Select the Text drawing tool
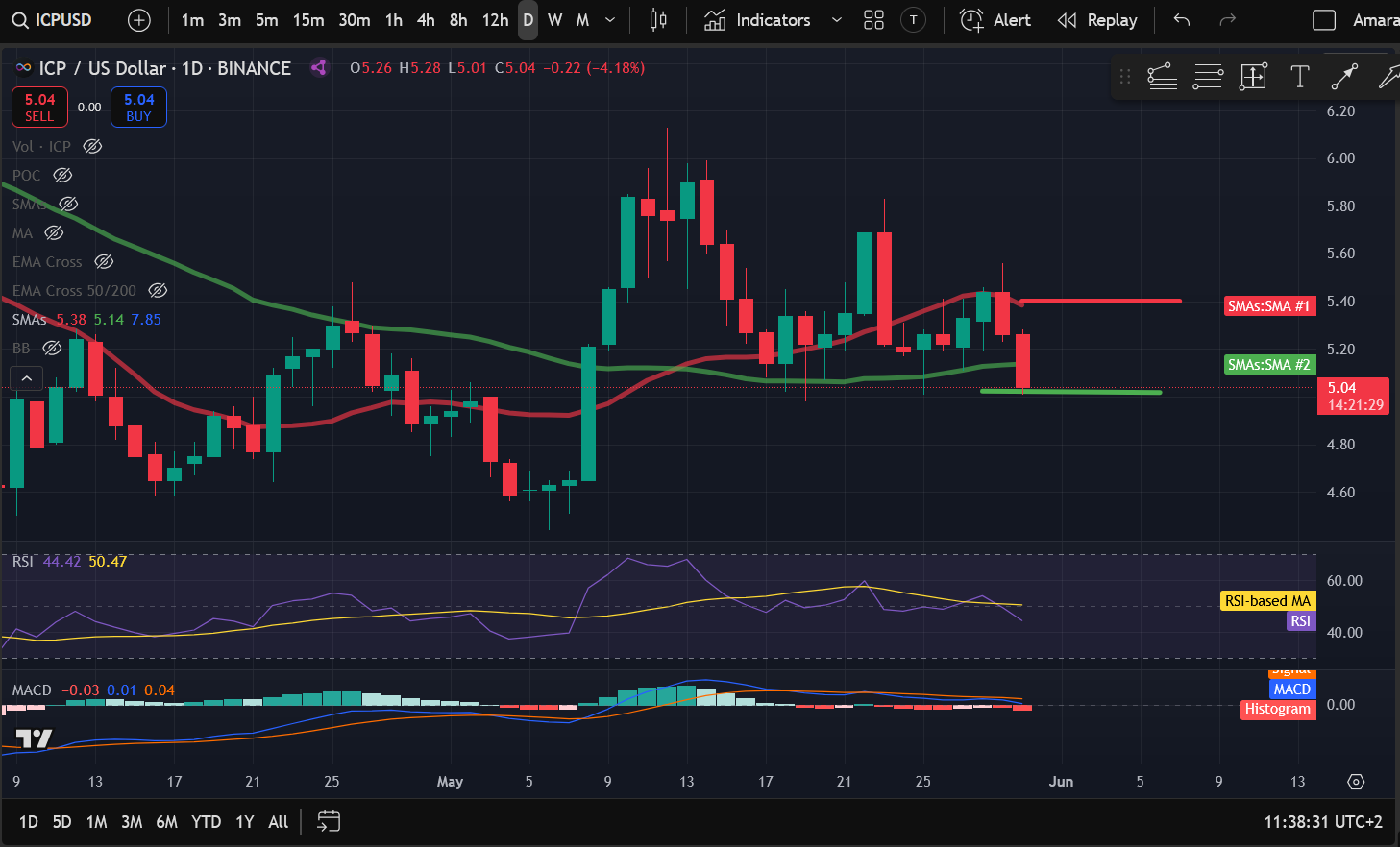 1299,77
